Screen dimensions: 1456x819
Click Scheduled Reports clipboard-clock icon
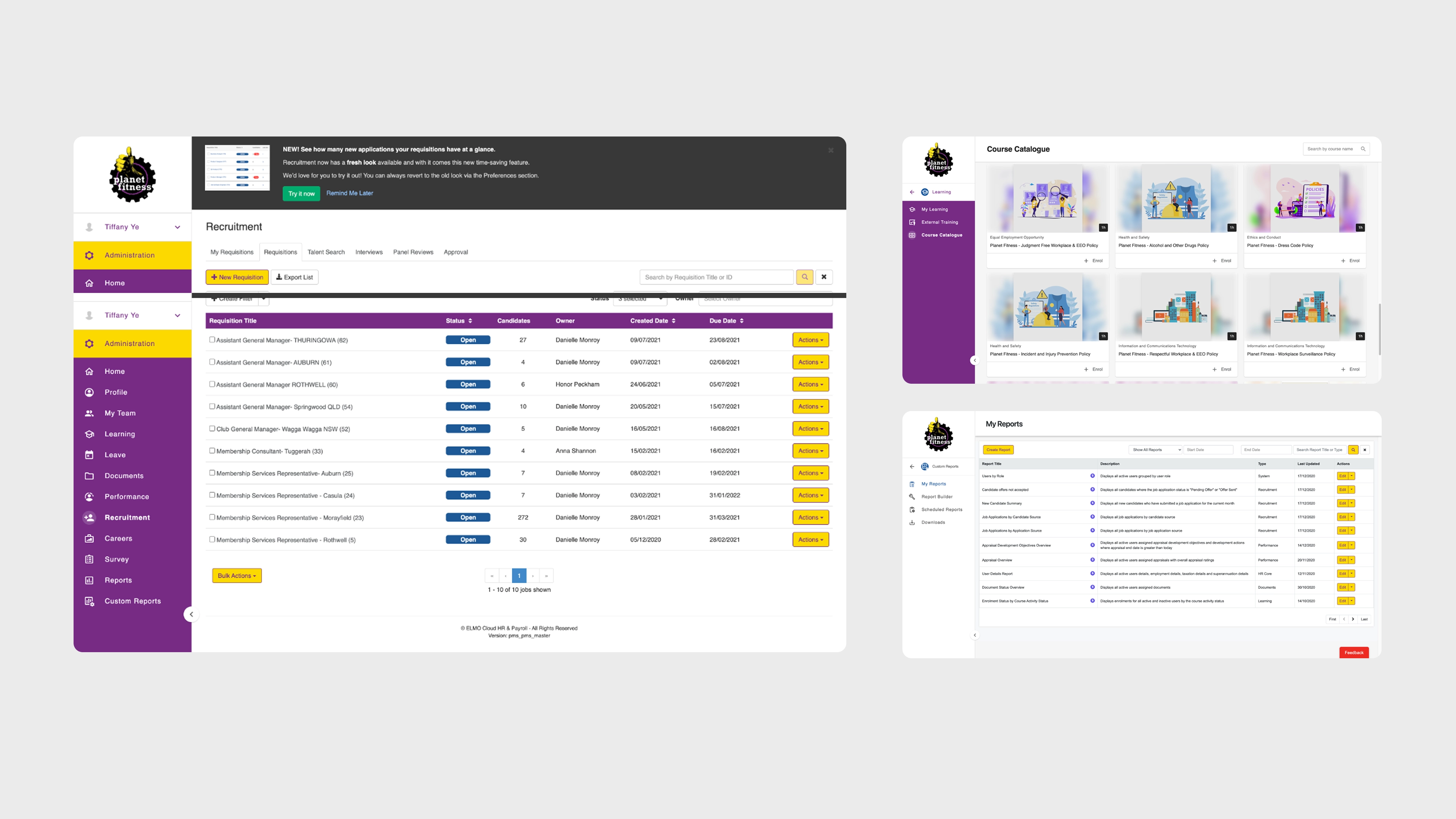[912, 510]
